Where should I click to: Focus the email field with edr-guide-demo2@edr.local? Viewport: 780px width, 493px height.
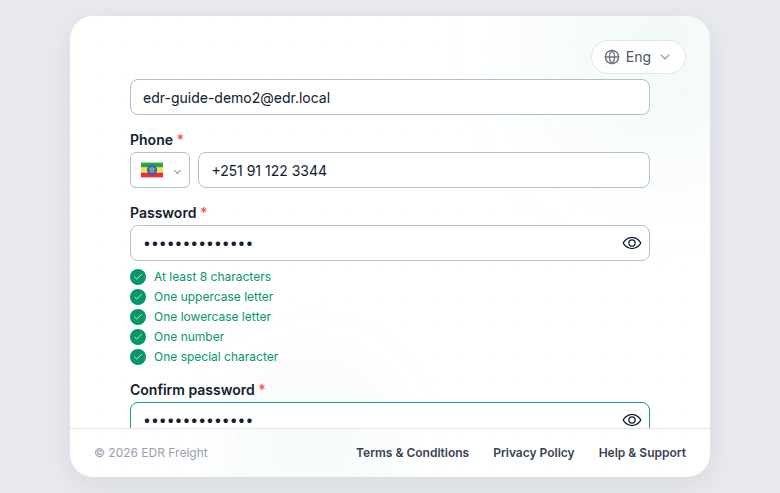point(390,97)
